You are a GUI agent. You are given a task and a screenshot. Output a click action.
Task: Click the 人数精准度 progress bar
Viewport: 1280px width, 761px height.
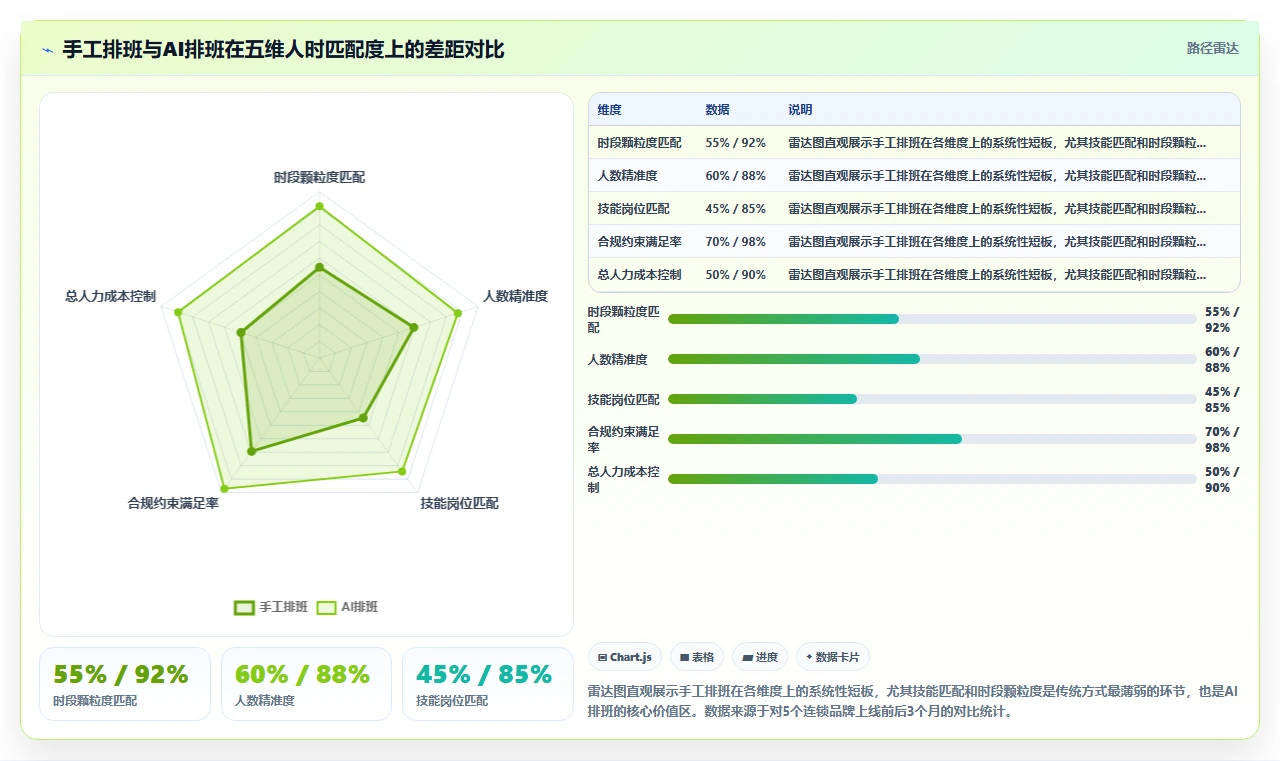(x=932, y=359)
